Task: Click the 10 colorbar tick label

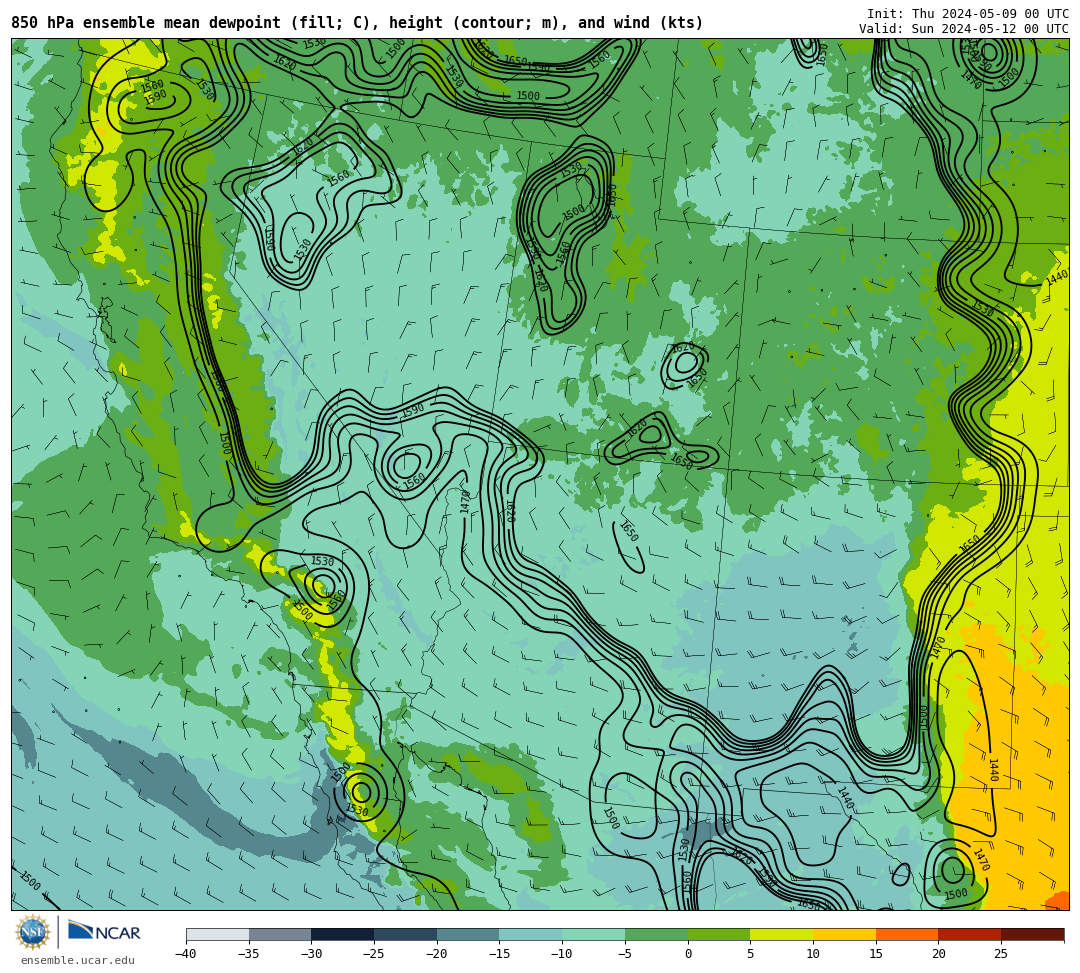Action: [813, 954]
